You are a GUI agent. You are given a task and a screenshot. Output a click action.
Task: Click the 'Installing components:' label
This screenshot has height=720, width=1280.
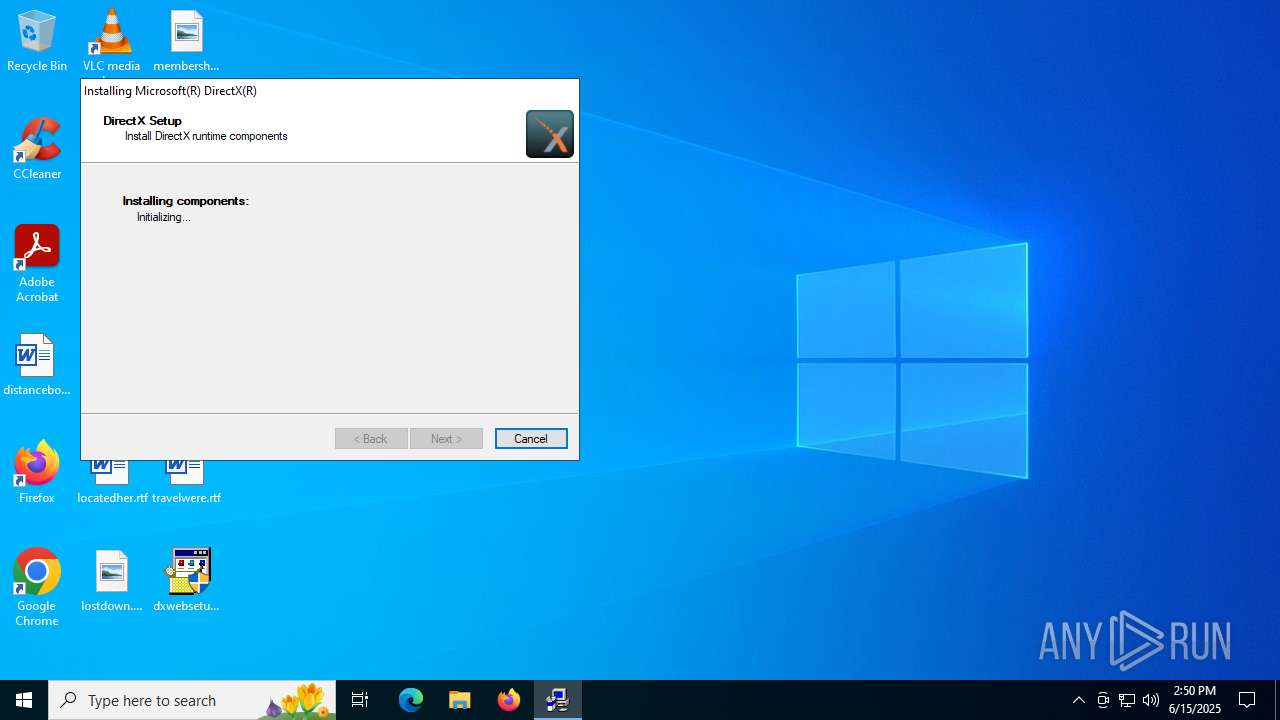186,201
